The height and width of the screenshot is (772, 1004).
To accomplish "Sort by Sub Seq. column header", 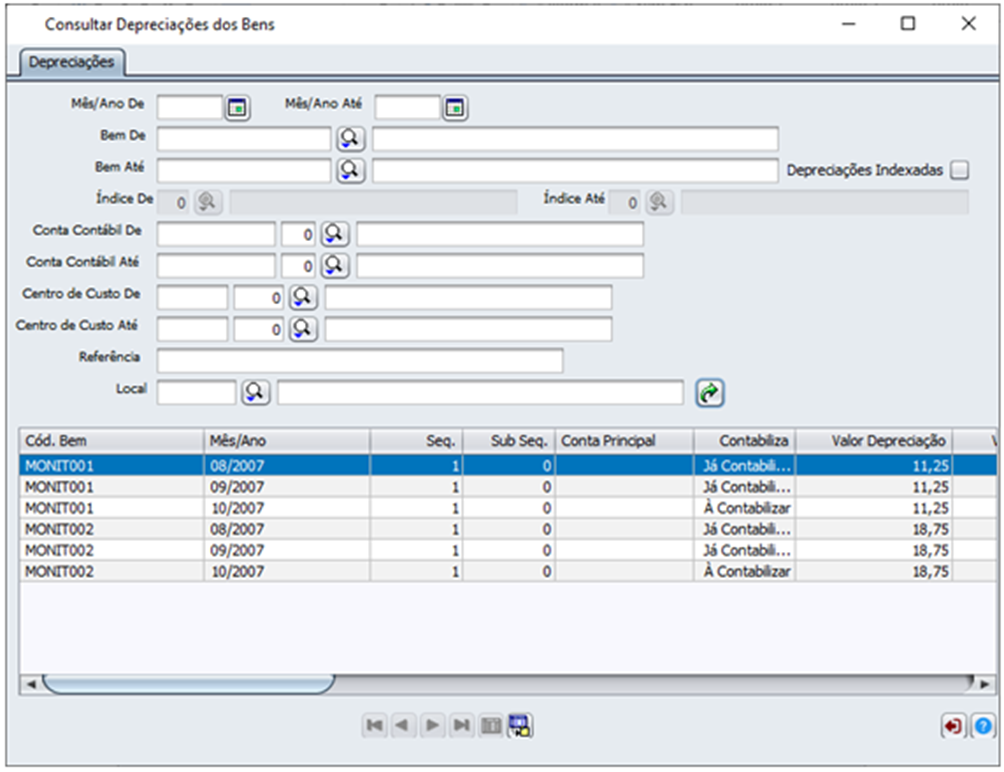I will 509,440.
